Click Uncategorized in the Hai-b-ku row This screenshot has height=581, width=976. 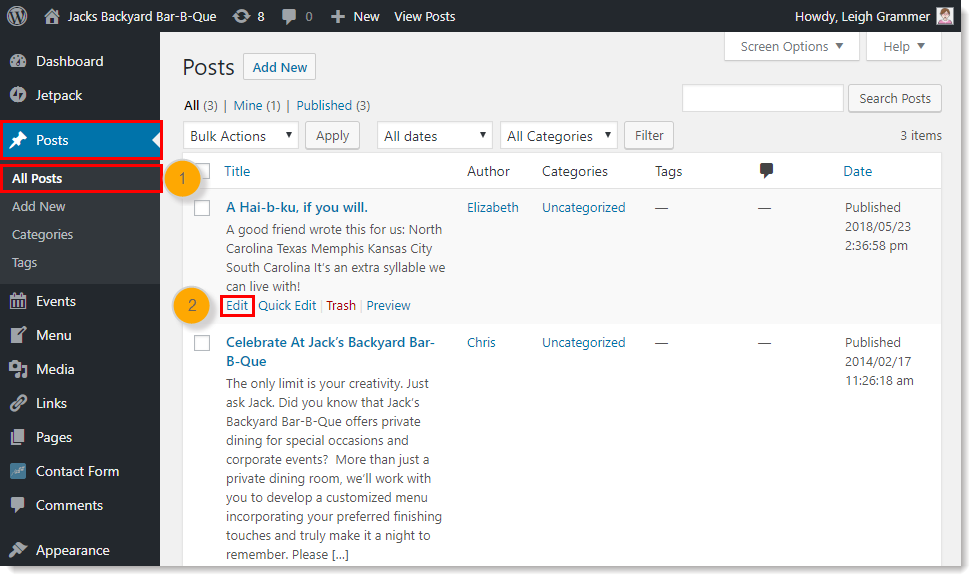tap(583, 207)
